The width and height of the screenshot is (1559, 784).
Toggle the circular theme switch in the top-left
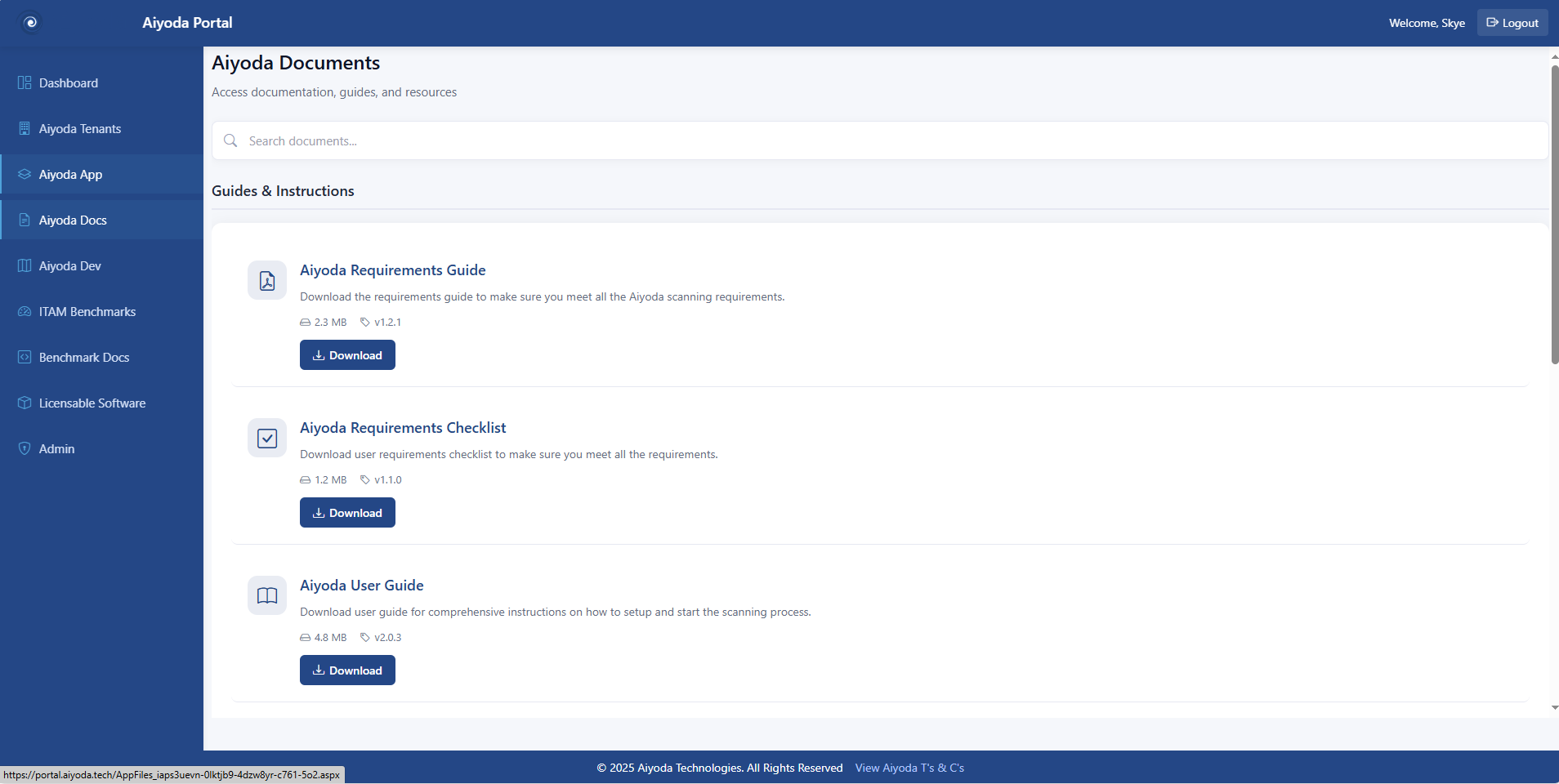[x=31, y=22]
